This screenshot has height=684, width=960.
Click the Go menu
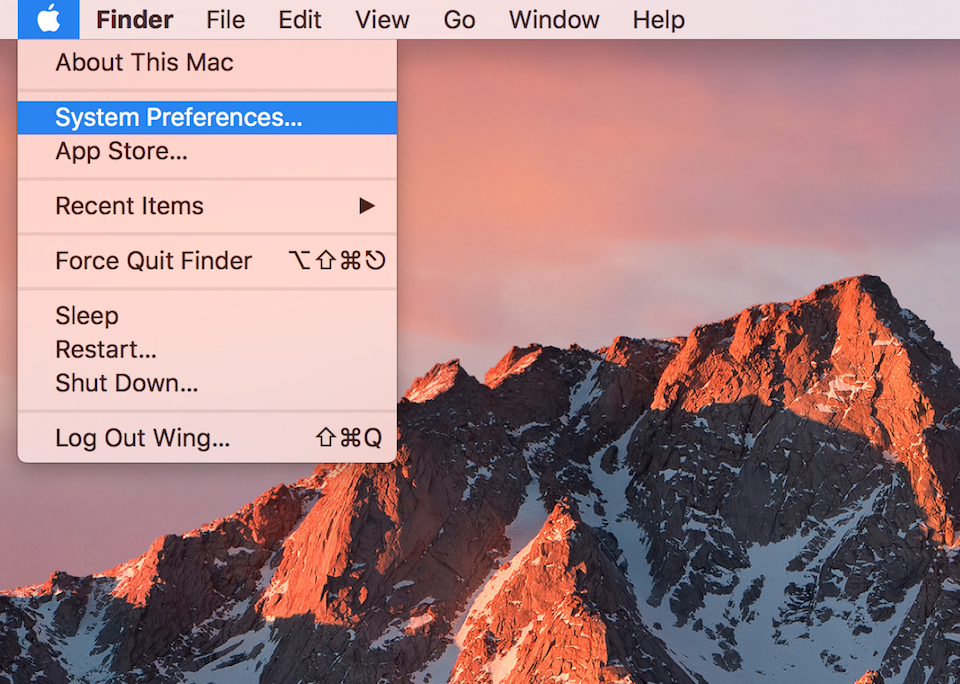pos(459,19)
